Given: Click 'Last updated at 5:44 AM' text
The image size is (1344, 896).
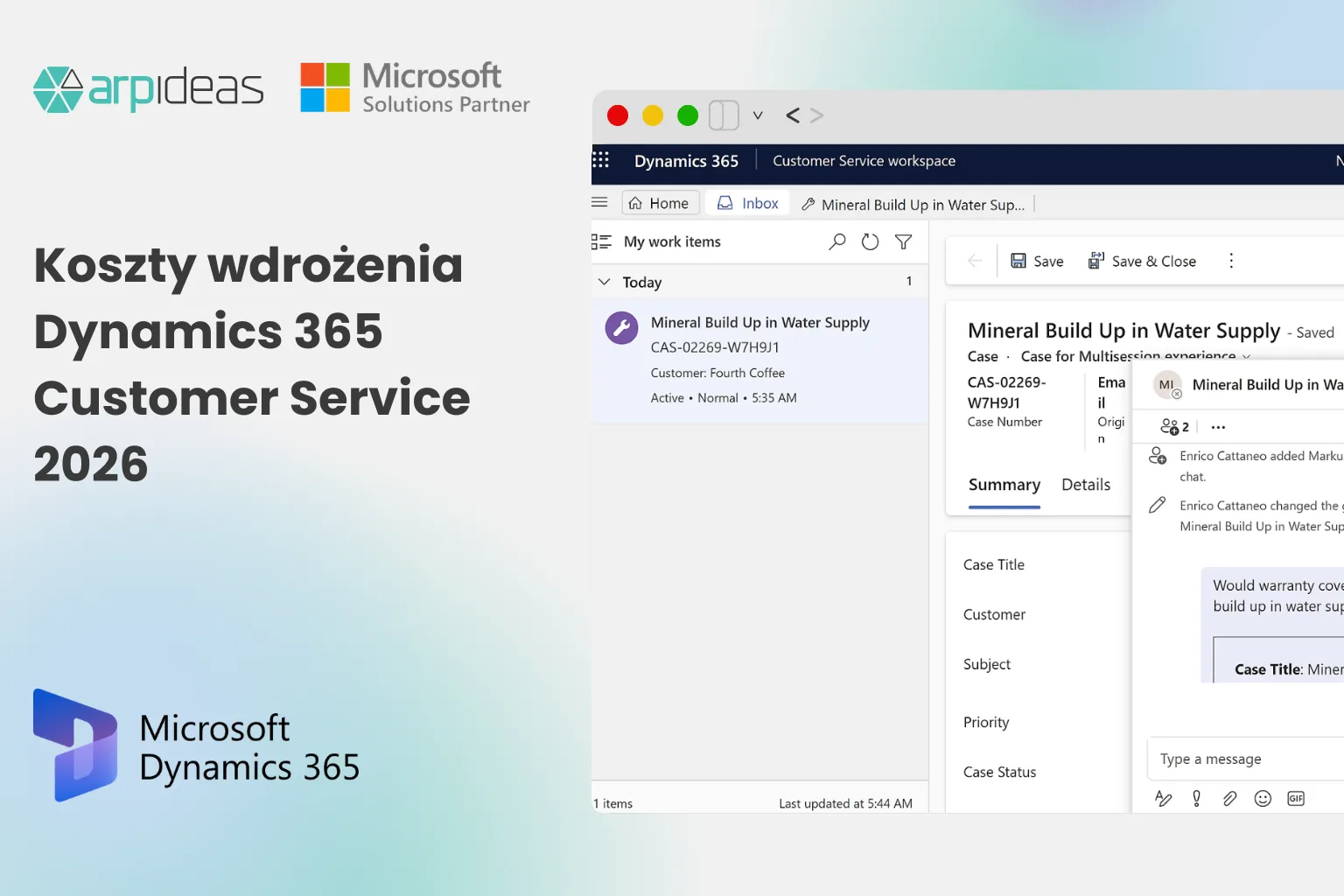Looking at the screenshot, I should 845,803.
